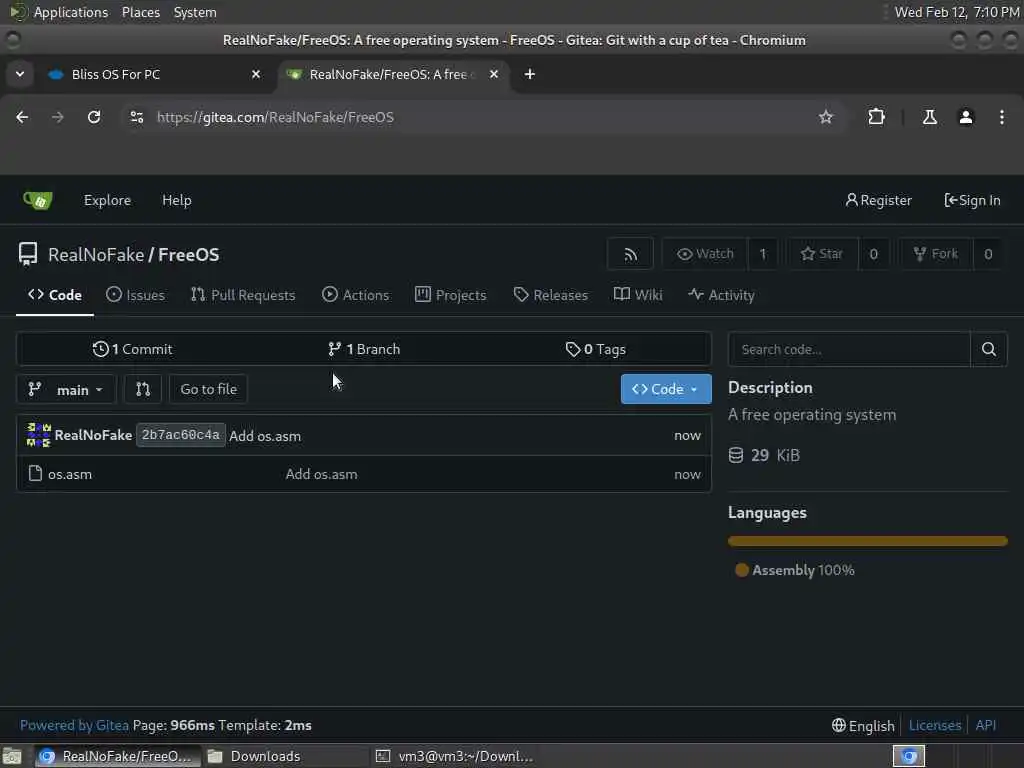This screenshot has width=1024, height=768.
Task: Open the API footer link
Action: [985, 726]
